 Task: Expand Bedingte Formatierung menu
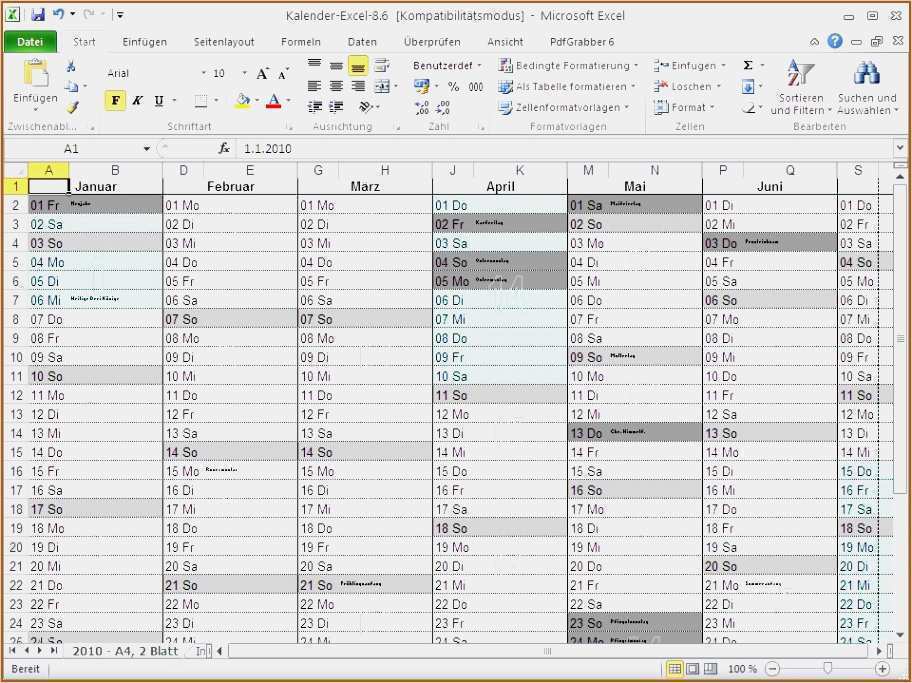click(568, 65)
